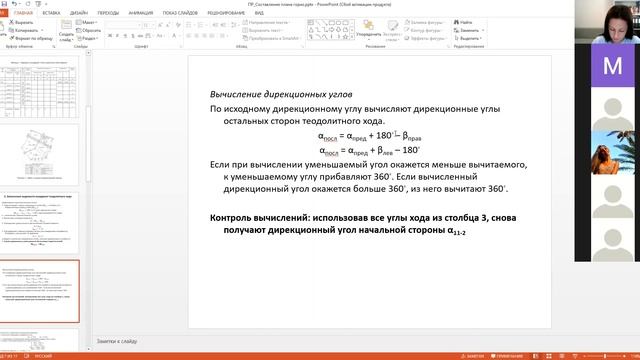Viewport: 640px width, 360px height.
Task: Undo the last action in quick access toolbar
Action: [x=14, y=4]
